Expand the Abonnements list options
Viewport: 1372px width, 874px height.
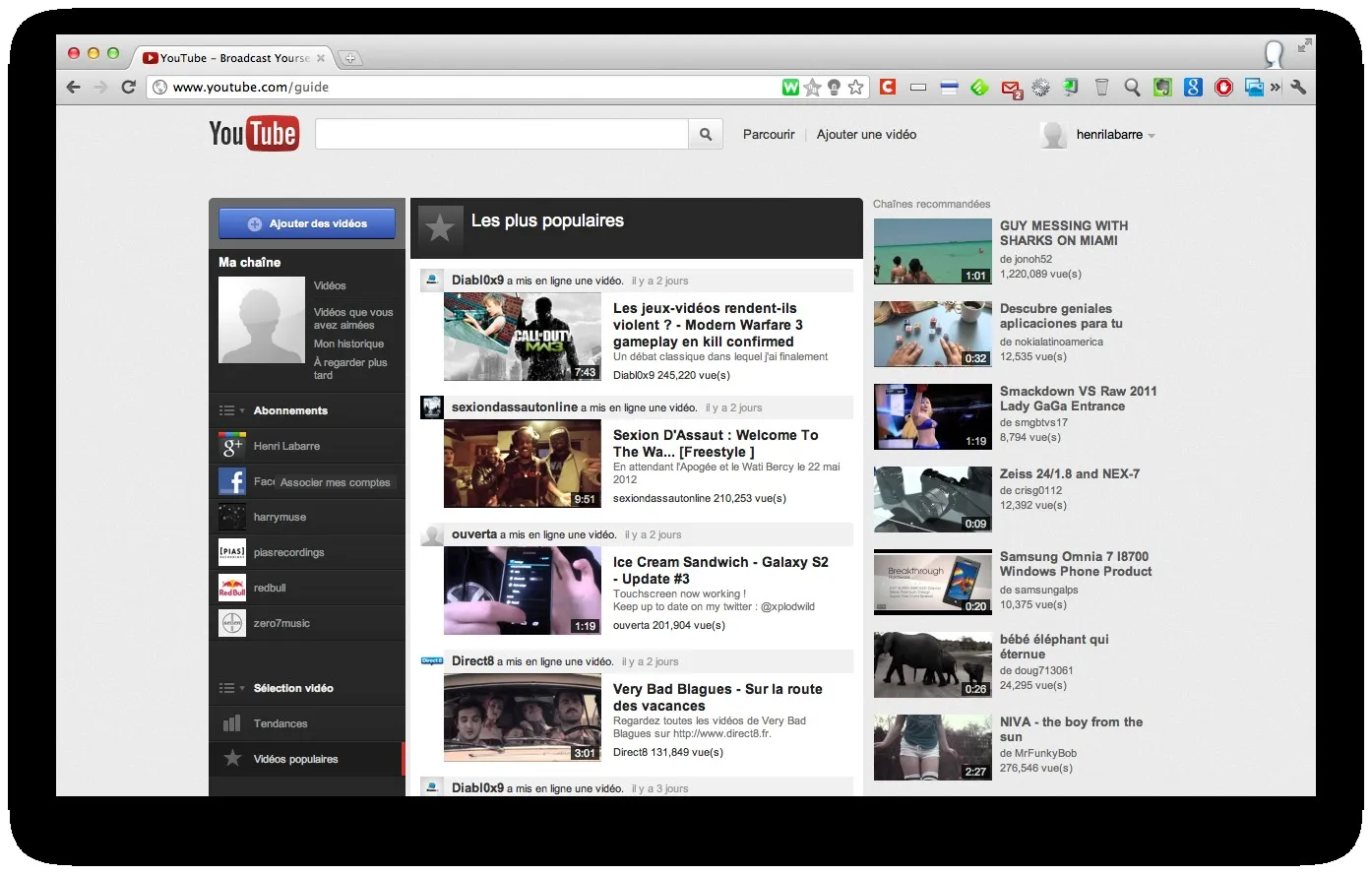pyautogui.click(x=232, y=410)
